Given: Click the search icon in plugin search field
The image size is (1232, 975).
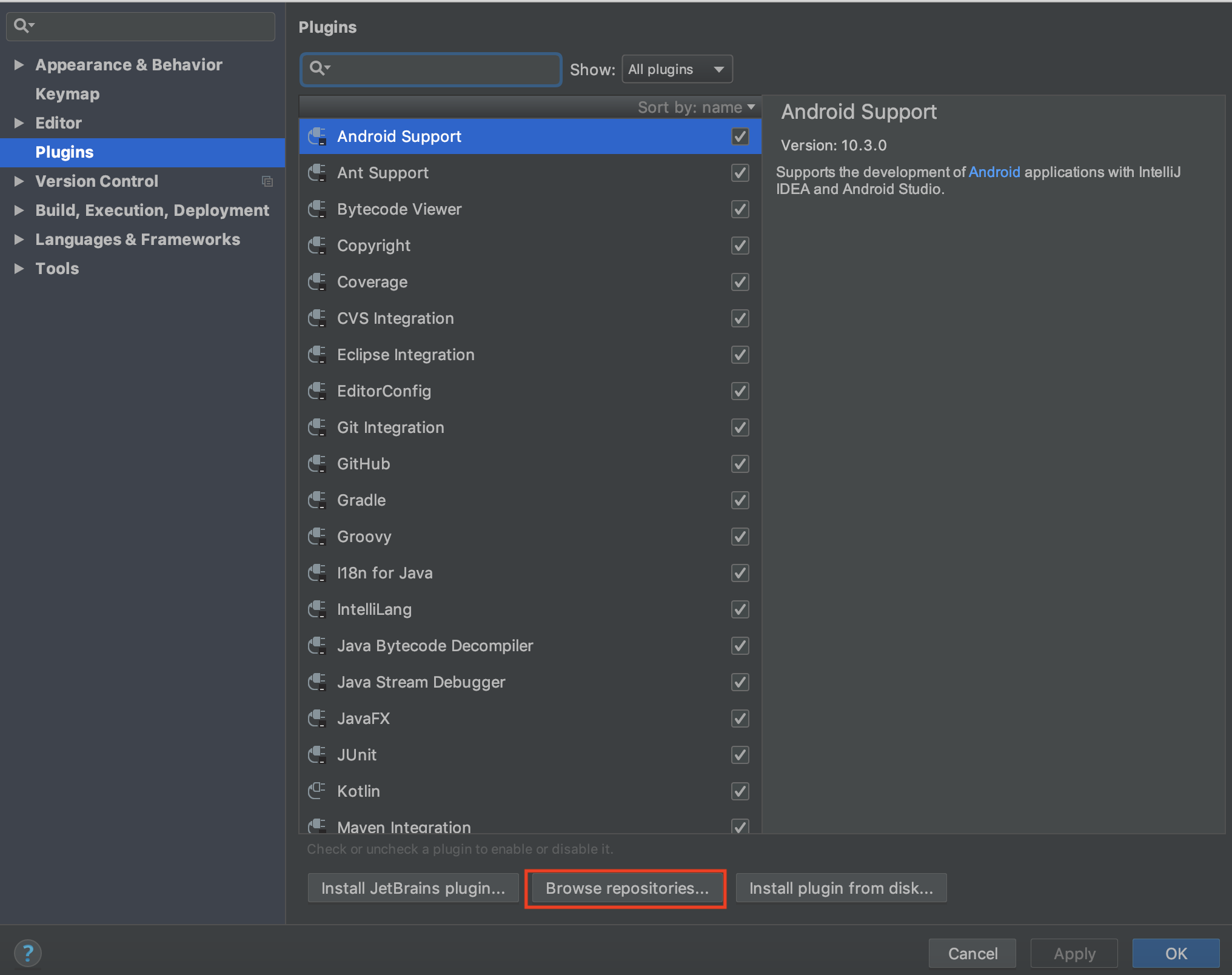Looking at the screenshot, I should coord(319,69).
